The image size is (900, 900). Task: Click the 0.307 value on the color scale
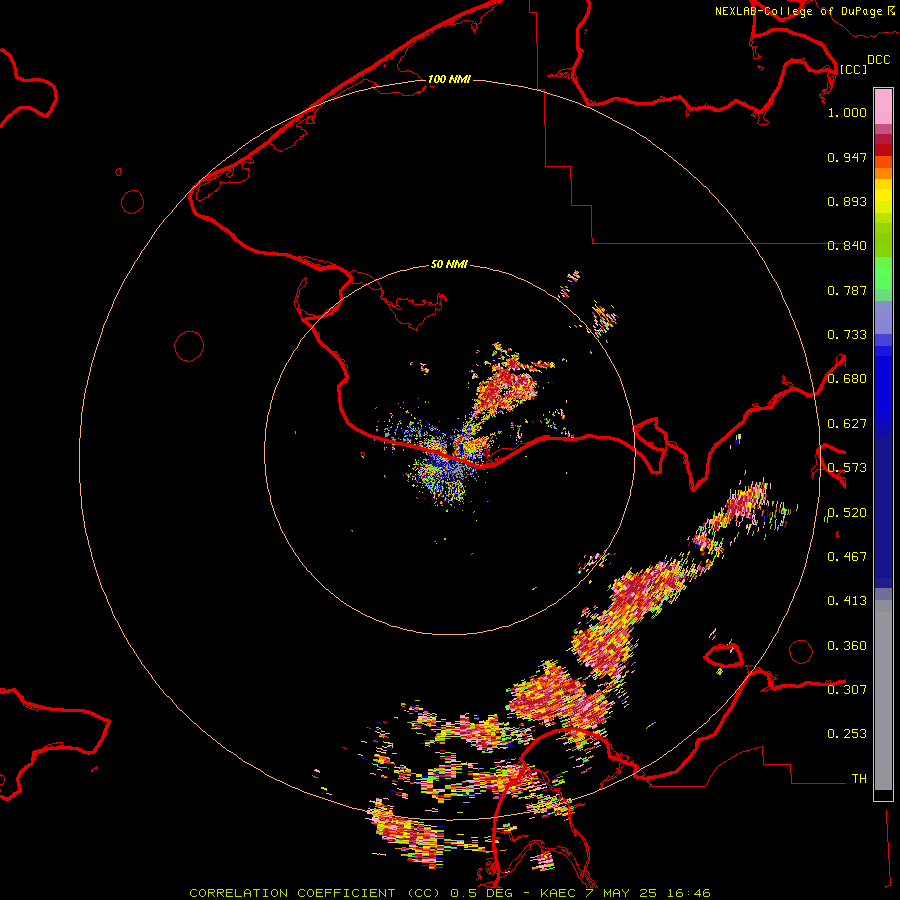[x=847, y=690]
